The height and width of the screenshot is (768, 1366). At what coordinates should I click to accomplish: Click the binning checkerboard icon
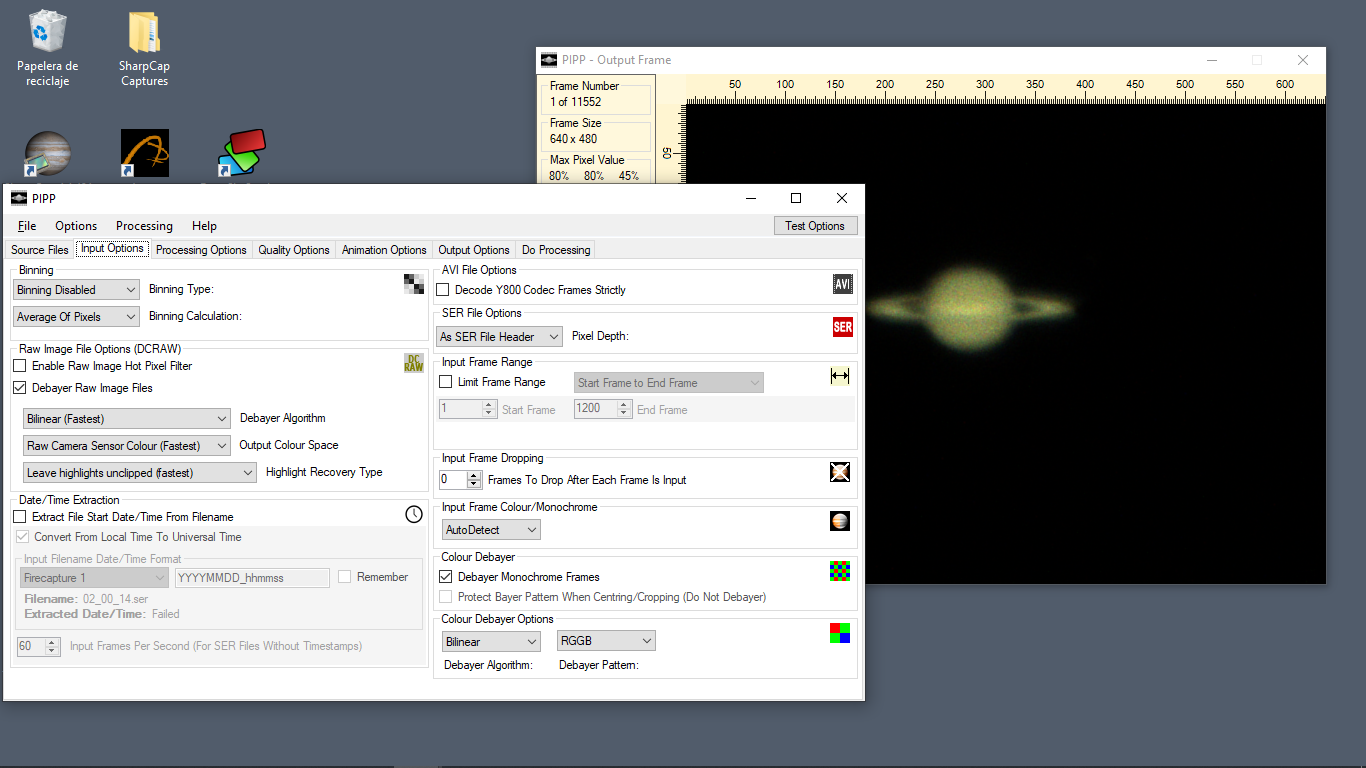tap(413, 284)
